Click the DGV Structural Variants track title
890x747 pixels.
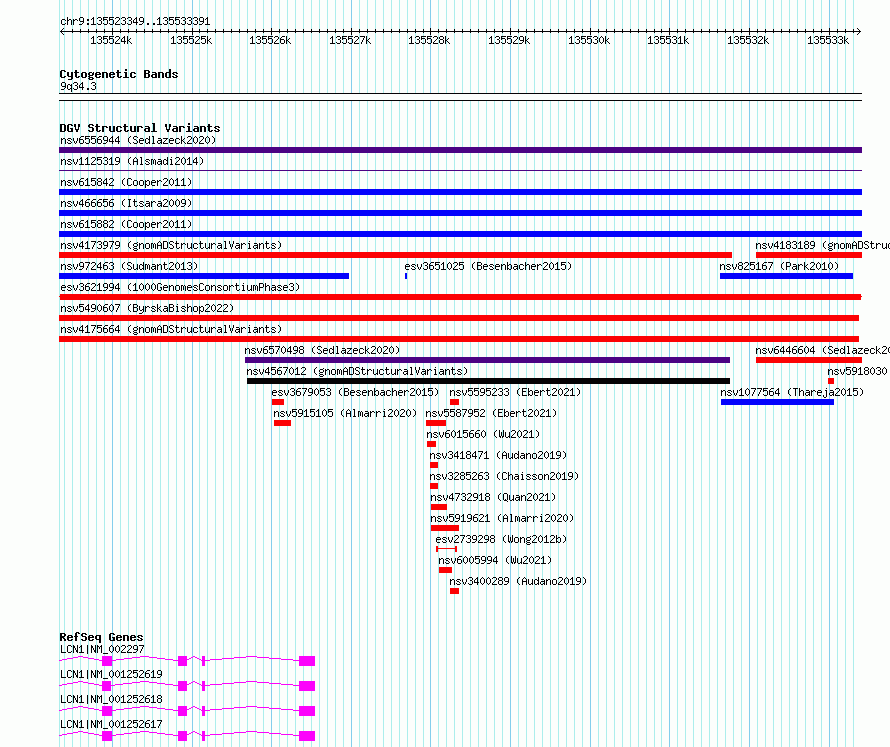[140, 128]
